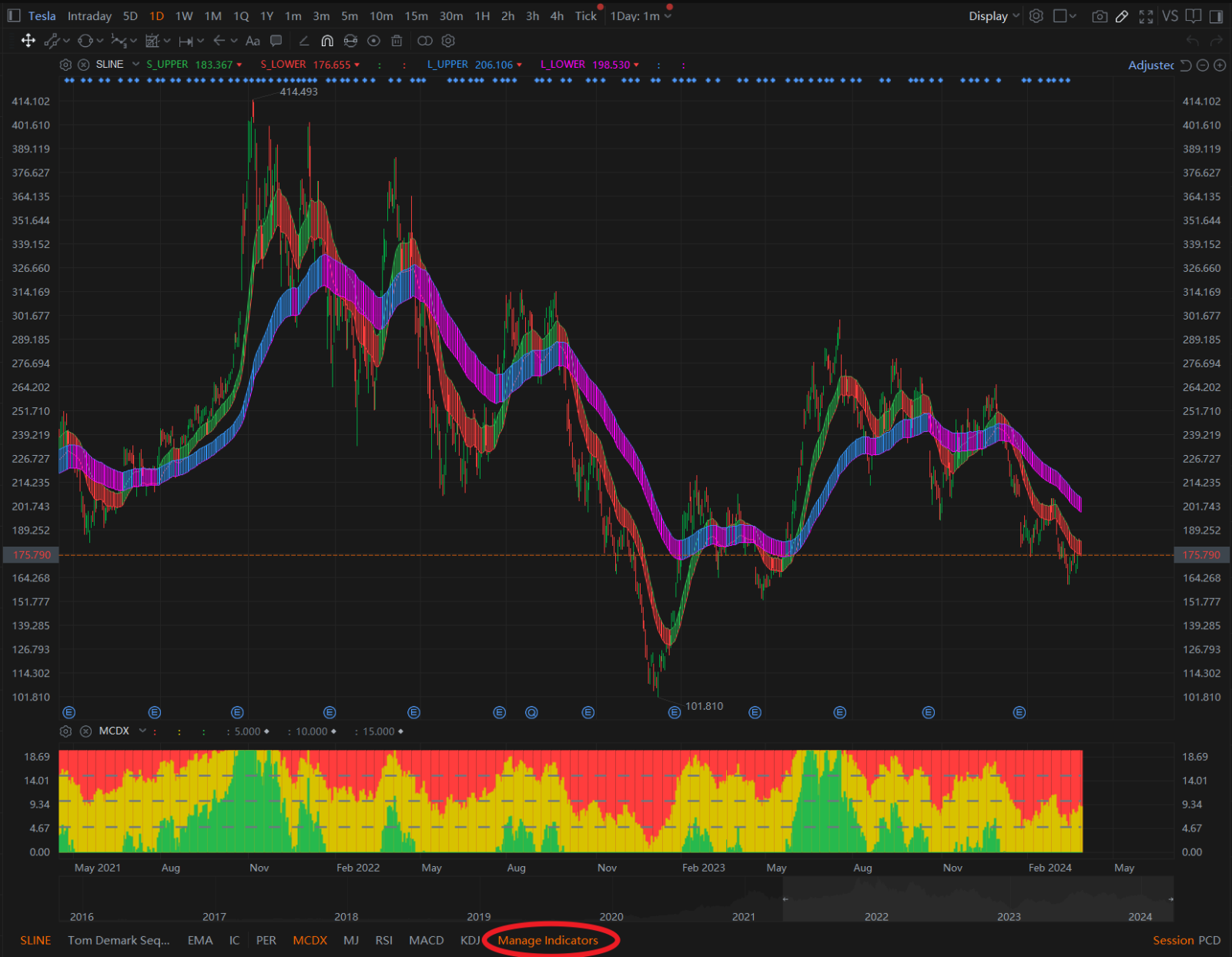1232x957 pixels.
Task: Toggle the EMA indicator
Action: (x=200, y=940)
